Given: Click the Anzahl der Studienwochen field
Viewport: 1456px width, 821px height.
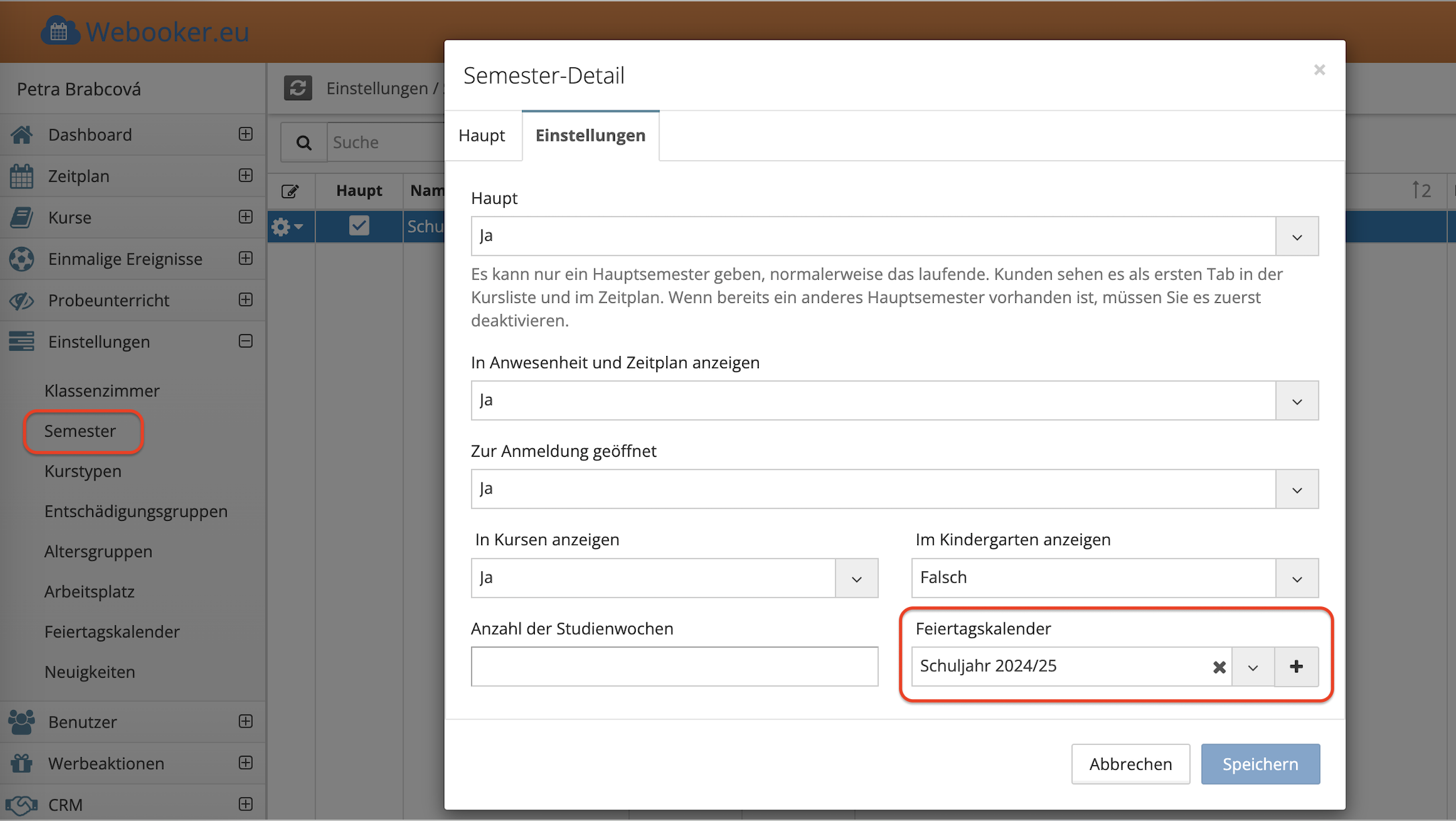Looking at the screenshot, I should coord(674,666).
